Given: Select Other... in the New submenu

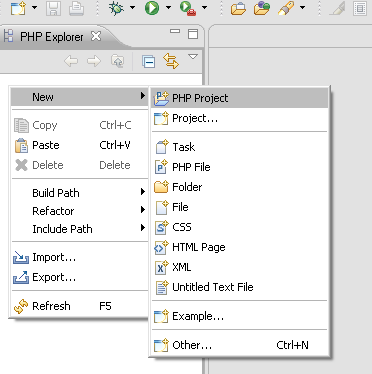Looking at the screenshot, I should point(239,345).
